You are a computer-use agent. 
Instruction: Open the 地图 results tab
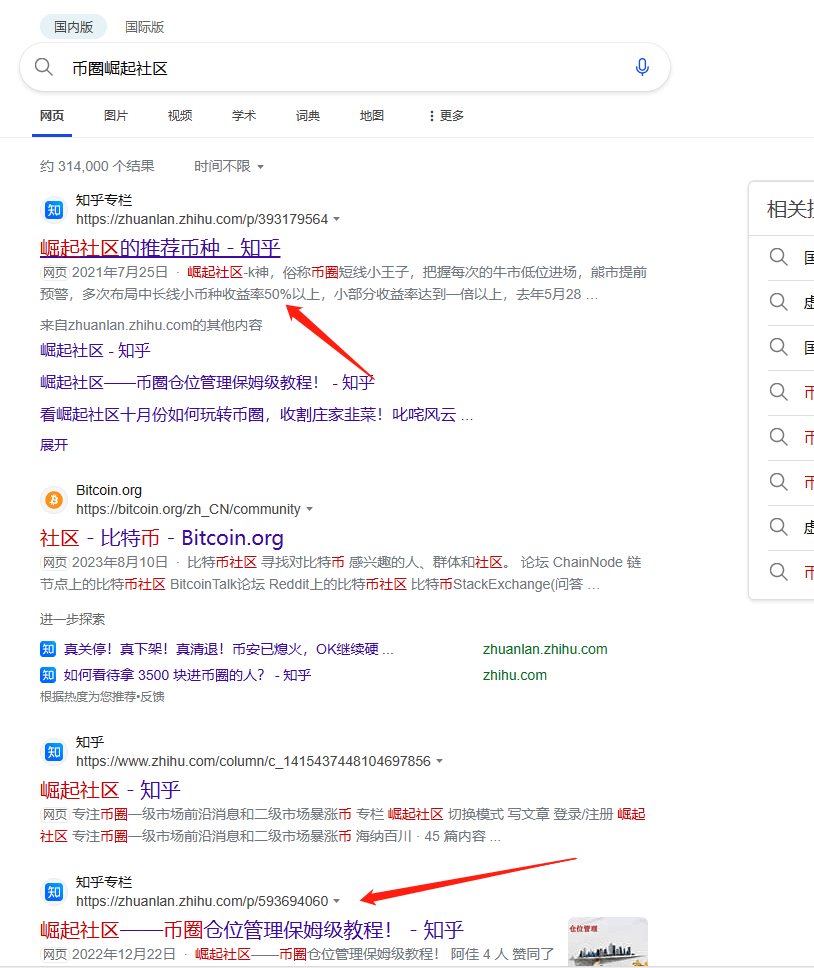tap(372, 115)
